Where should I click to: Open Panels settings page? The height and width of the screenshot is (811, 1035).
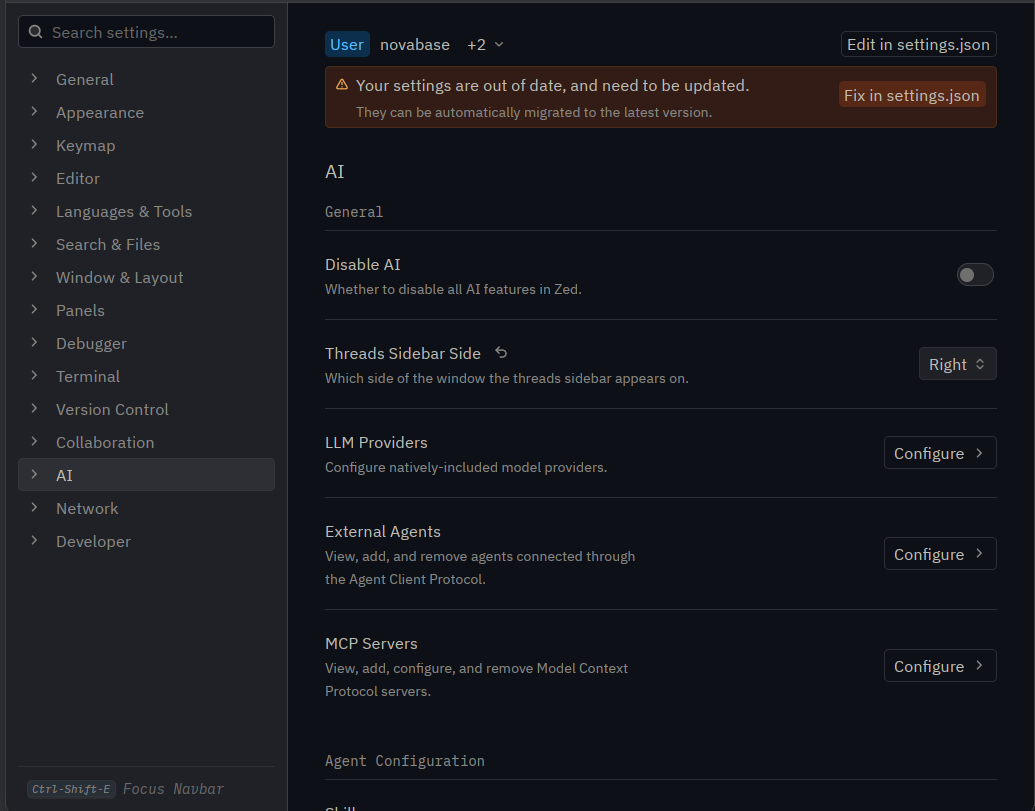click(146, 310)
